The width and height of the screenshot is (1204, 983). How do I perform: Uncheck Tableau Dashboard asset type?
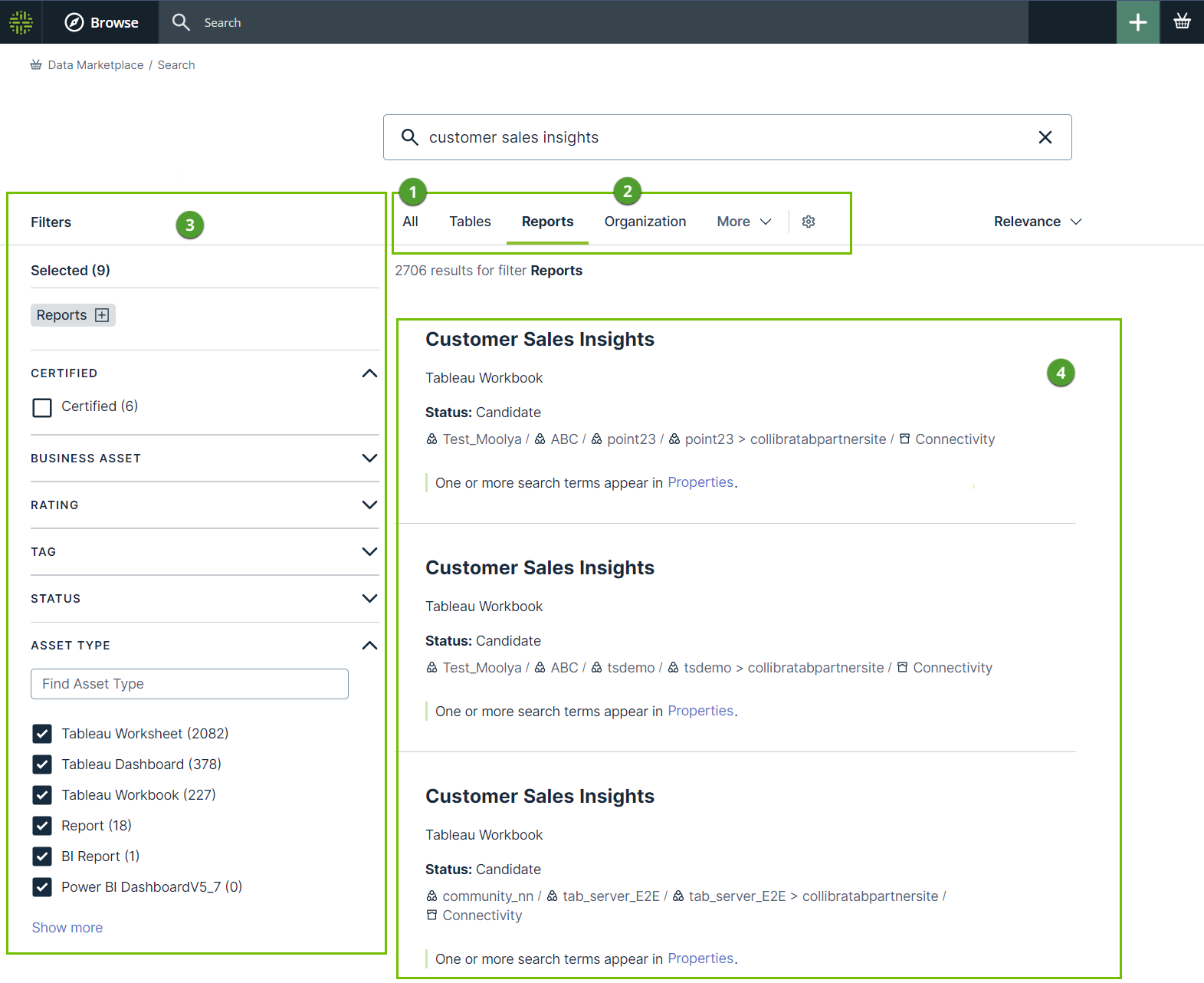42,764
